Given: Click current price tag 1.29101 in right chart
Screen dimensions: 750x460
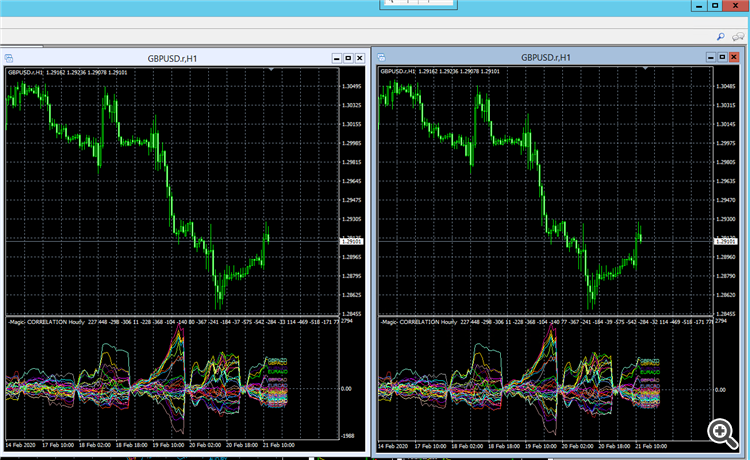Looking at the screenshot, I should [x=726, y=241].
